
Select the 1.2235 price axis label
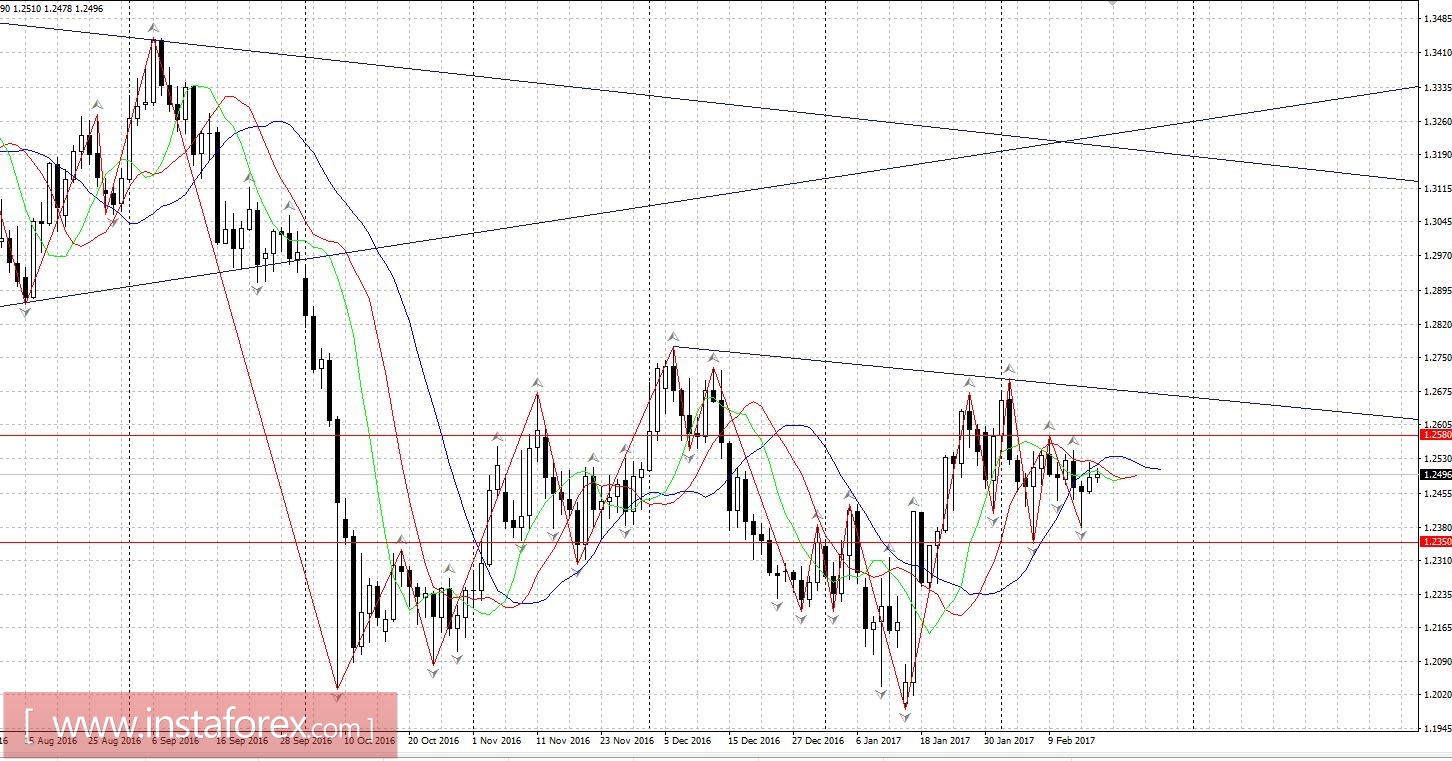coord(1436,595)
